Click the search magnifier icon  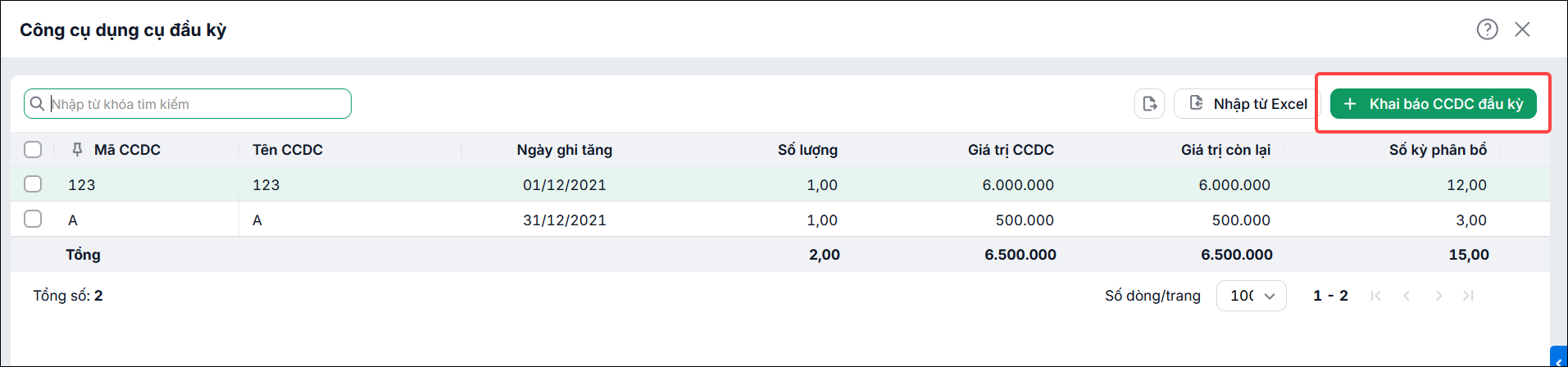point(37,104)
